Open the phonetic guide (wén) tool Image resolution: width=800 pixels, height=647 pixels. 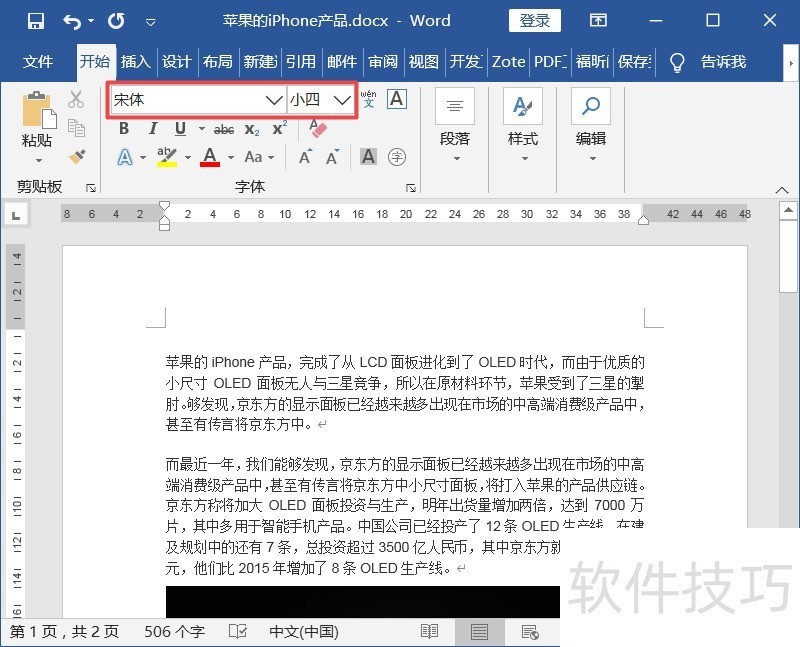point(368,98)
